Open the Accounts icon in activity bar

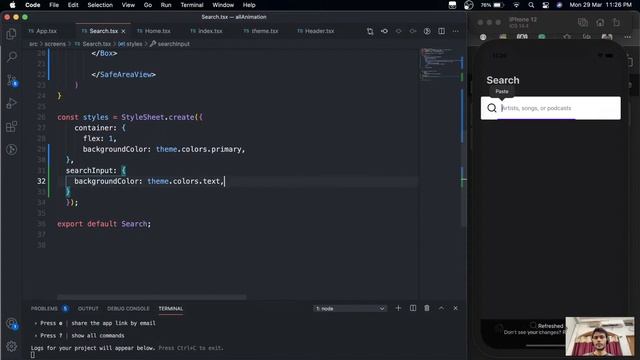coord(11,324)
